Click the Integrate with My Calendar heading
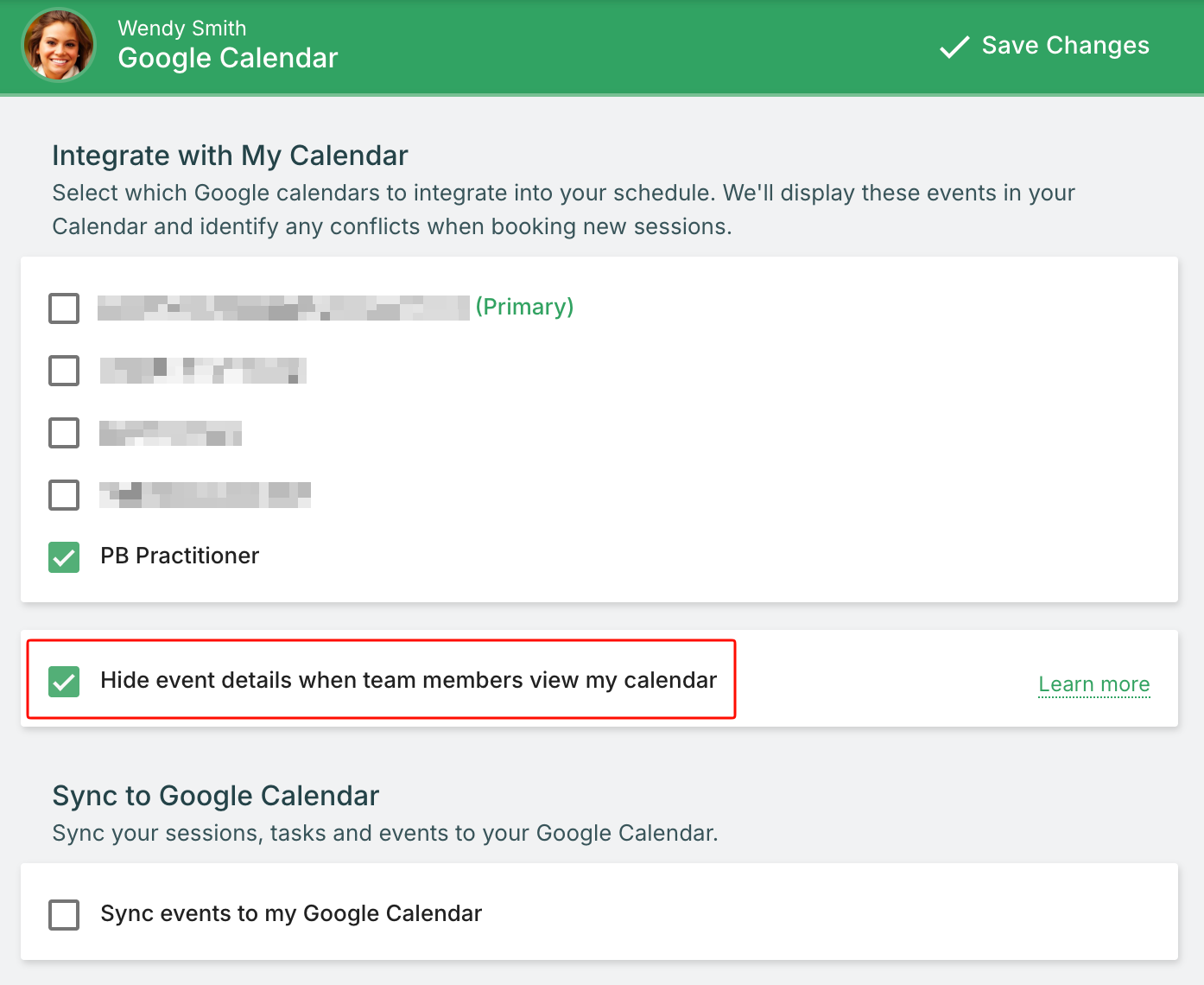Image resolution: width=1204 pixels, height=985 pixels. [x=230, y=156]
